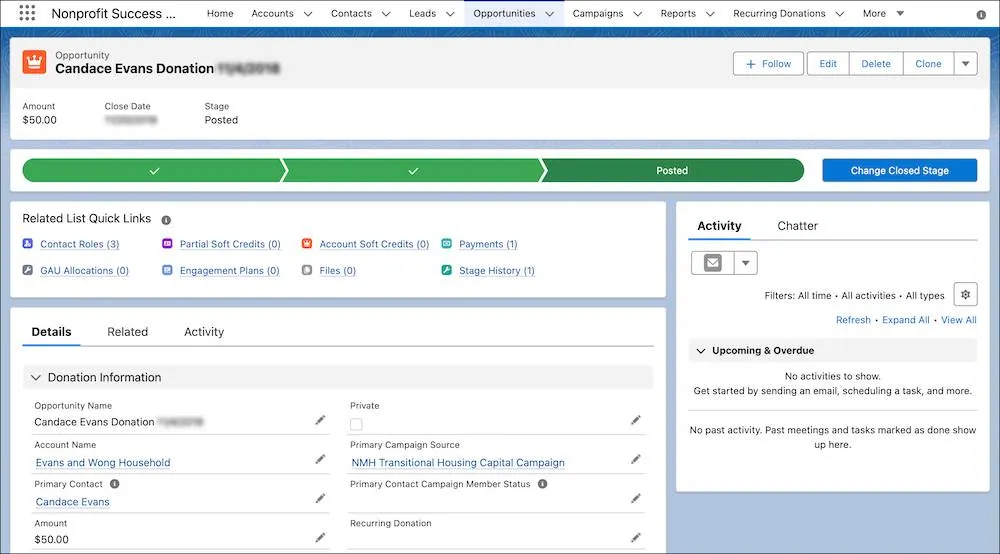Click info icon beside Related List Quick Links
Viewport: 1000px width, 554px height.
[166, 220]
